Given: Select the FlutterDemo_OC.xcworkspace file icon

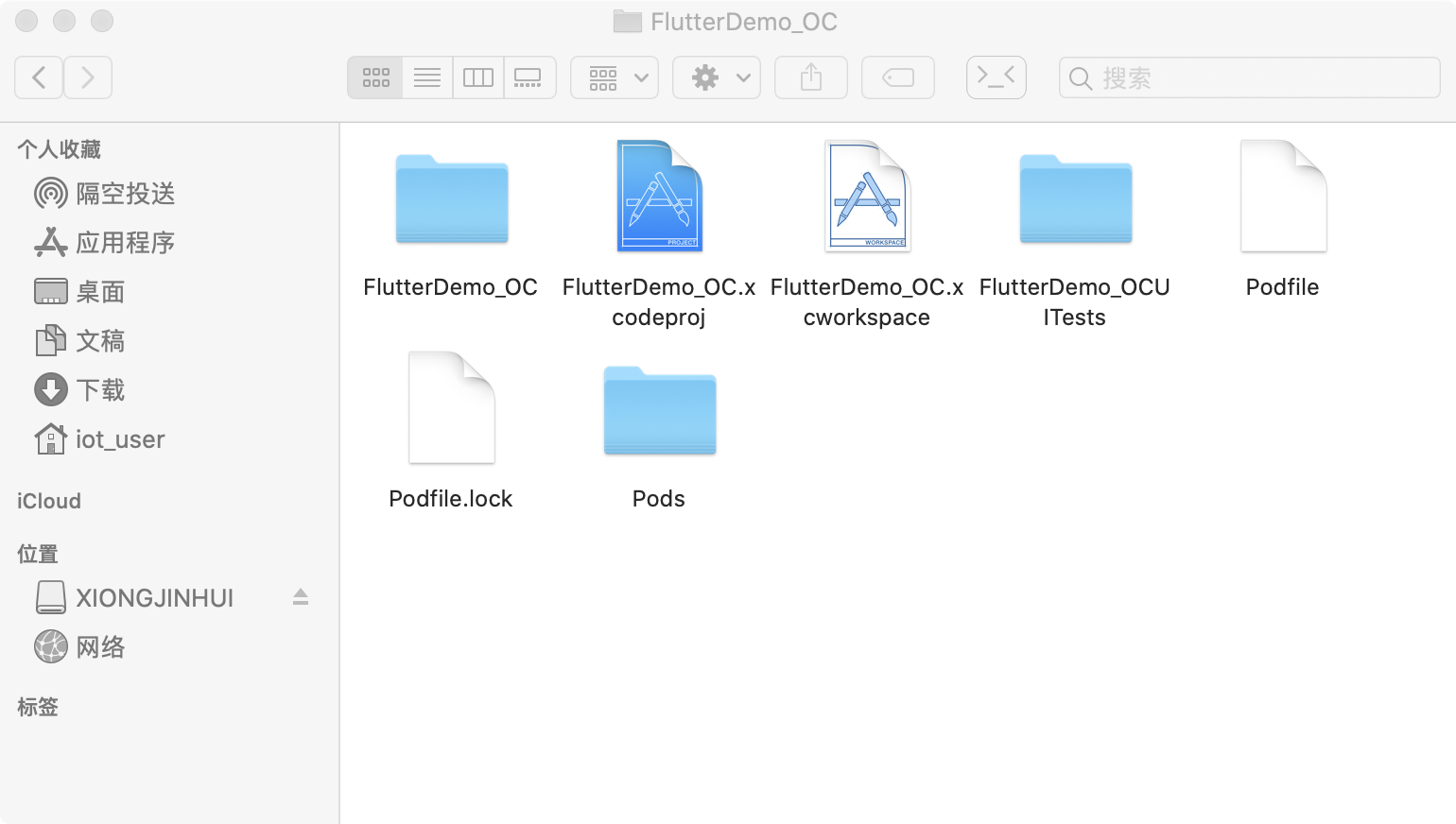Looking at the screenshot, I should [x=867, y=196].
